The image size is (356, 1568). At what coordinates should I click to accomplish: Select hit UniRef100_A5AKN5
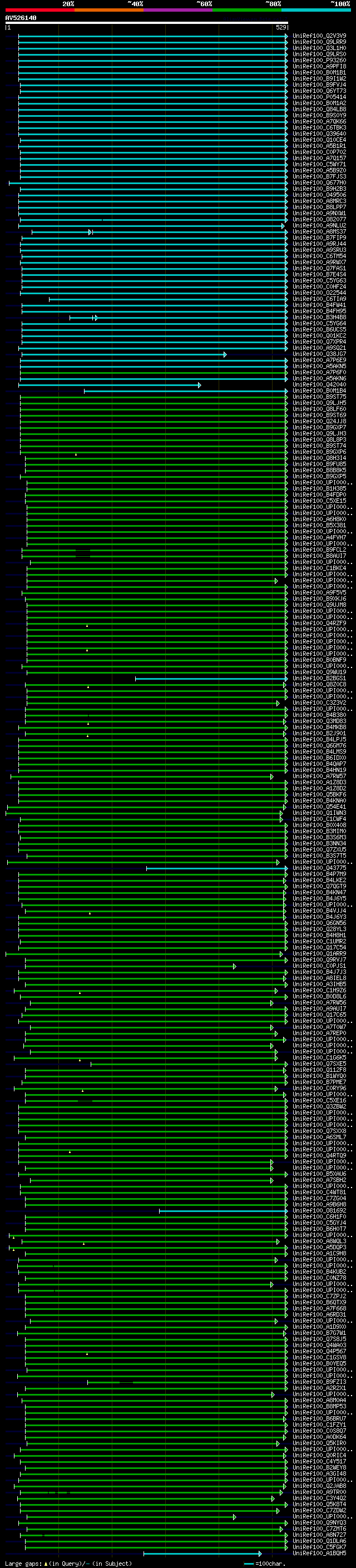coord(319,367)
